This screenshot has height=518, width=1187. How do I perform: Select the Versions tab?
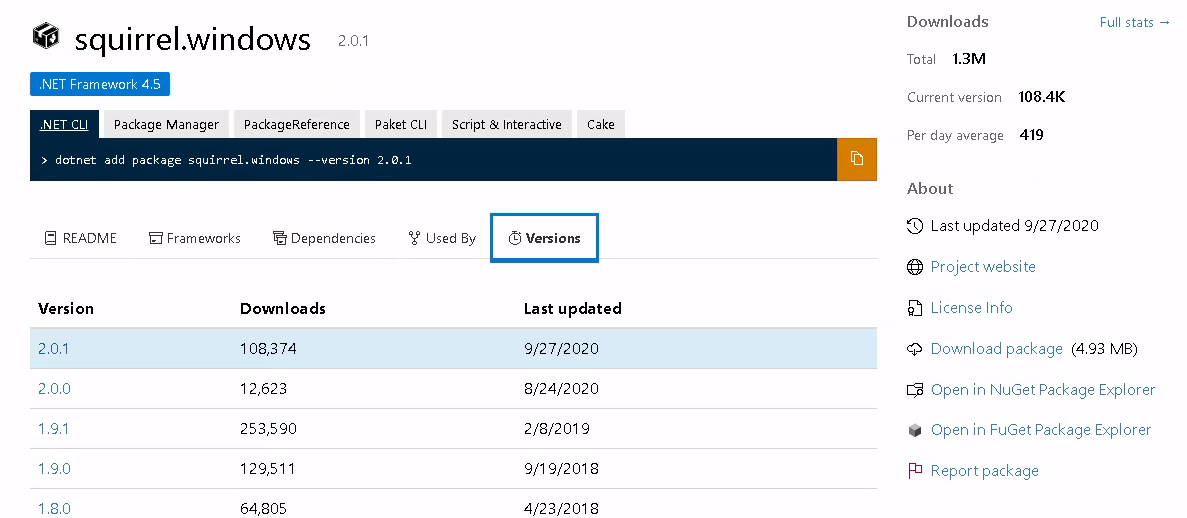click(544, 239)
